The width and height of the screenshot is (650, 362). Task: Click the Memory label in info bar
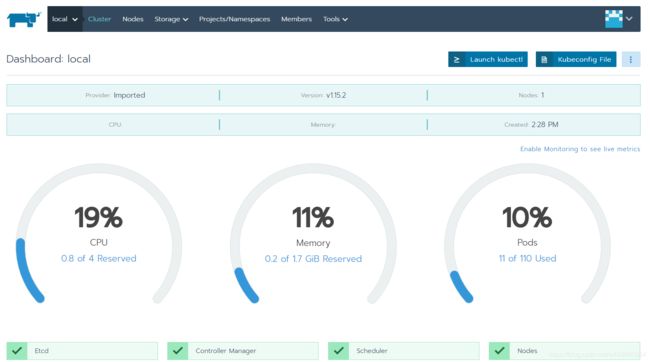coord(323,124)
